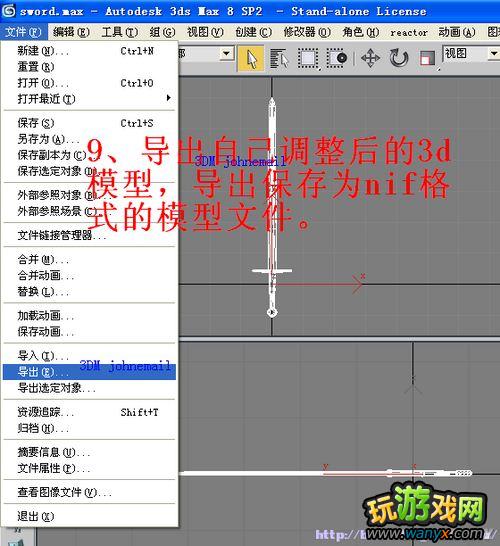Open 摘要信息(U) from the file menu
The height and width of the screenshot is (546, 500).
89,452
